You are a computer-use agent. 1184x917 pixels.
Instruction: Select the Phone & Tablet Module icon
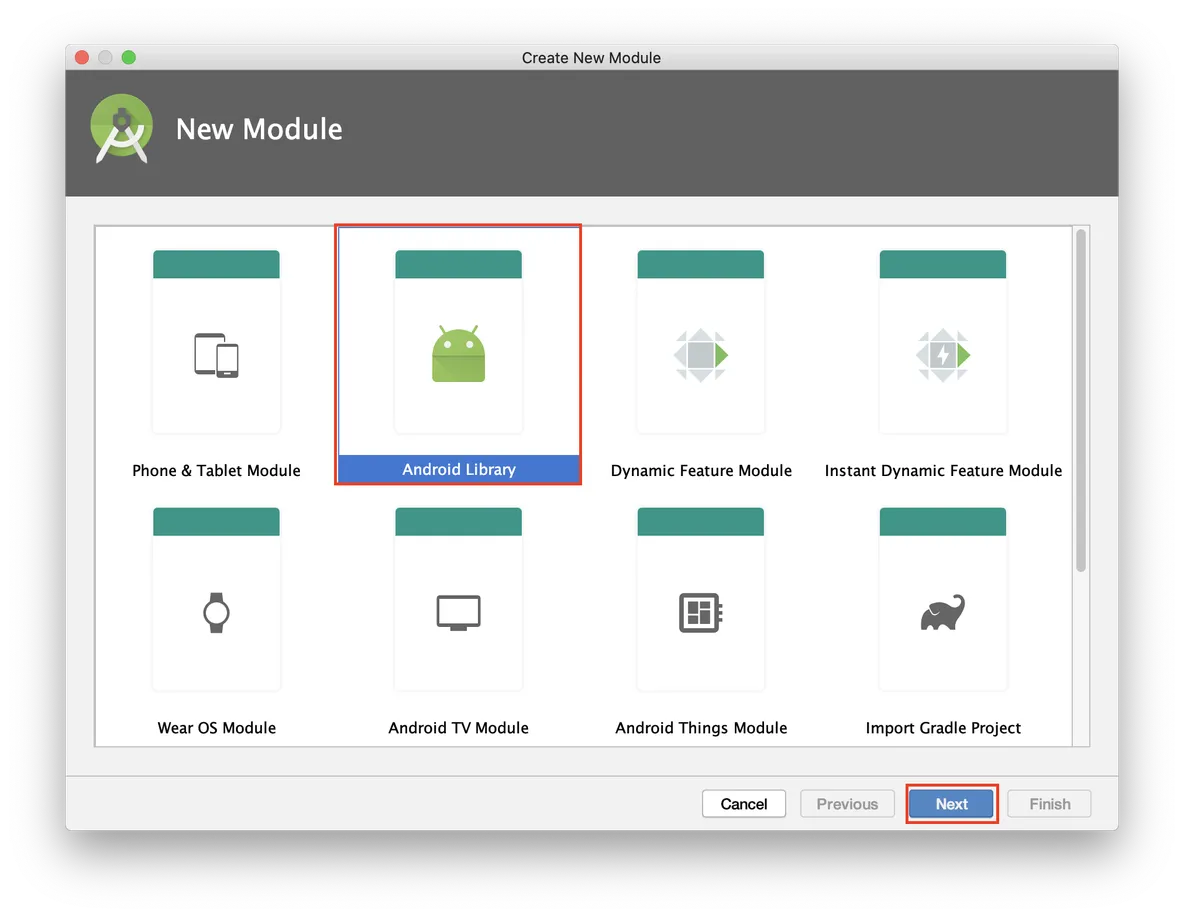pos(216,355)
